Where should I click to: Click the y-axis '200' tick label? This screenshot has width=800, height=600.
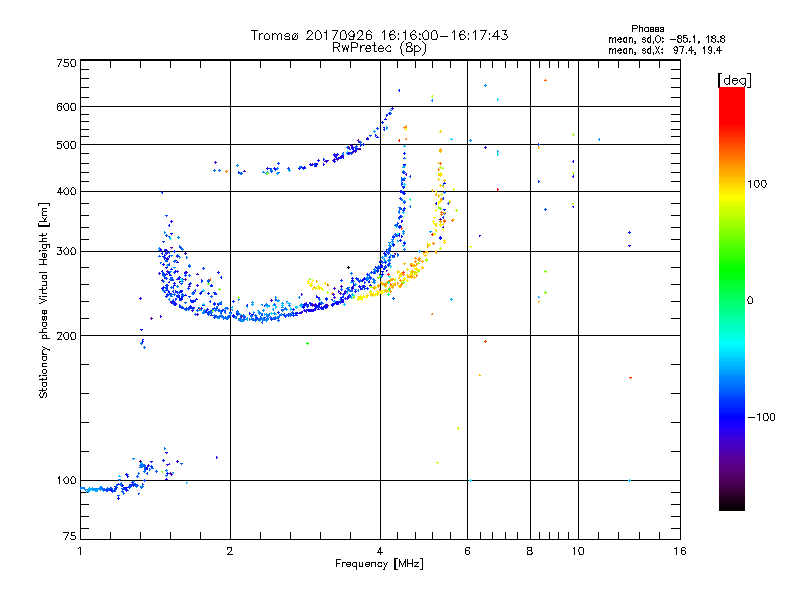[66, 336]
